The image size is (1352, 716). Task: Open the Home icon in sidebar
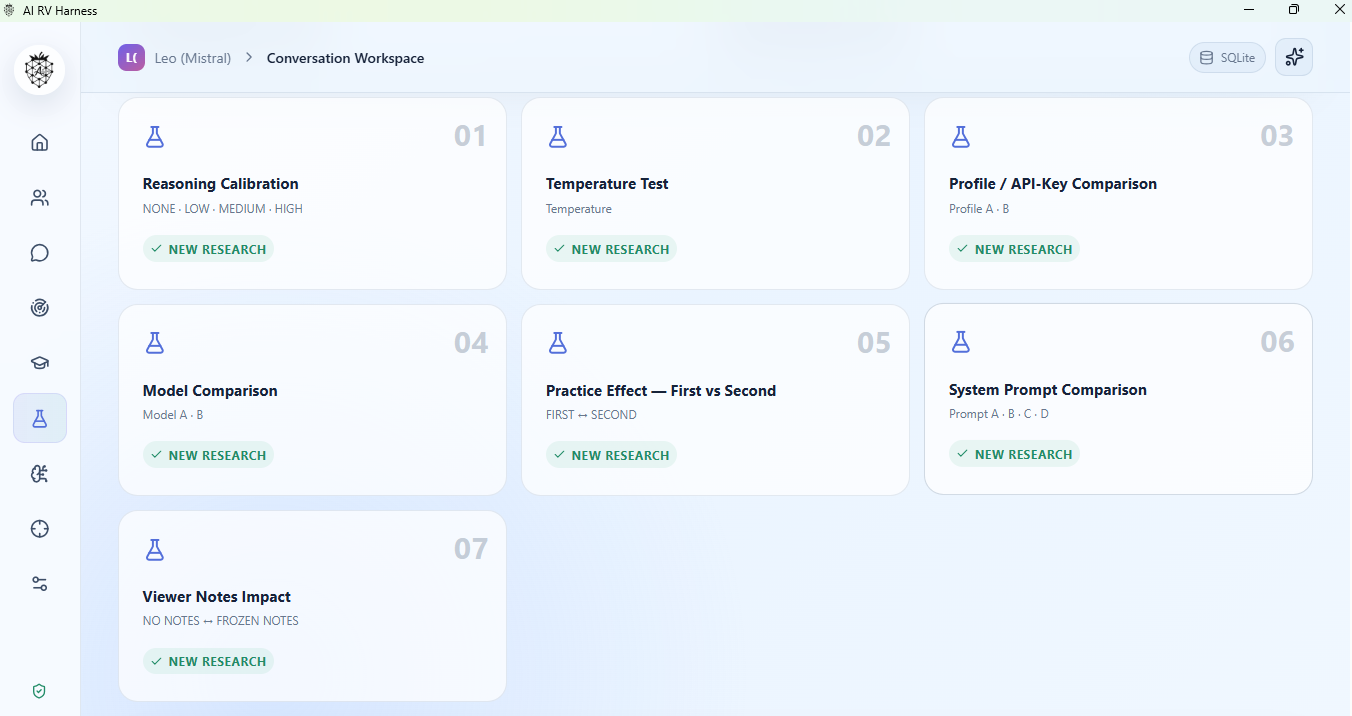(40, 142)
